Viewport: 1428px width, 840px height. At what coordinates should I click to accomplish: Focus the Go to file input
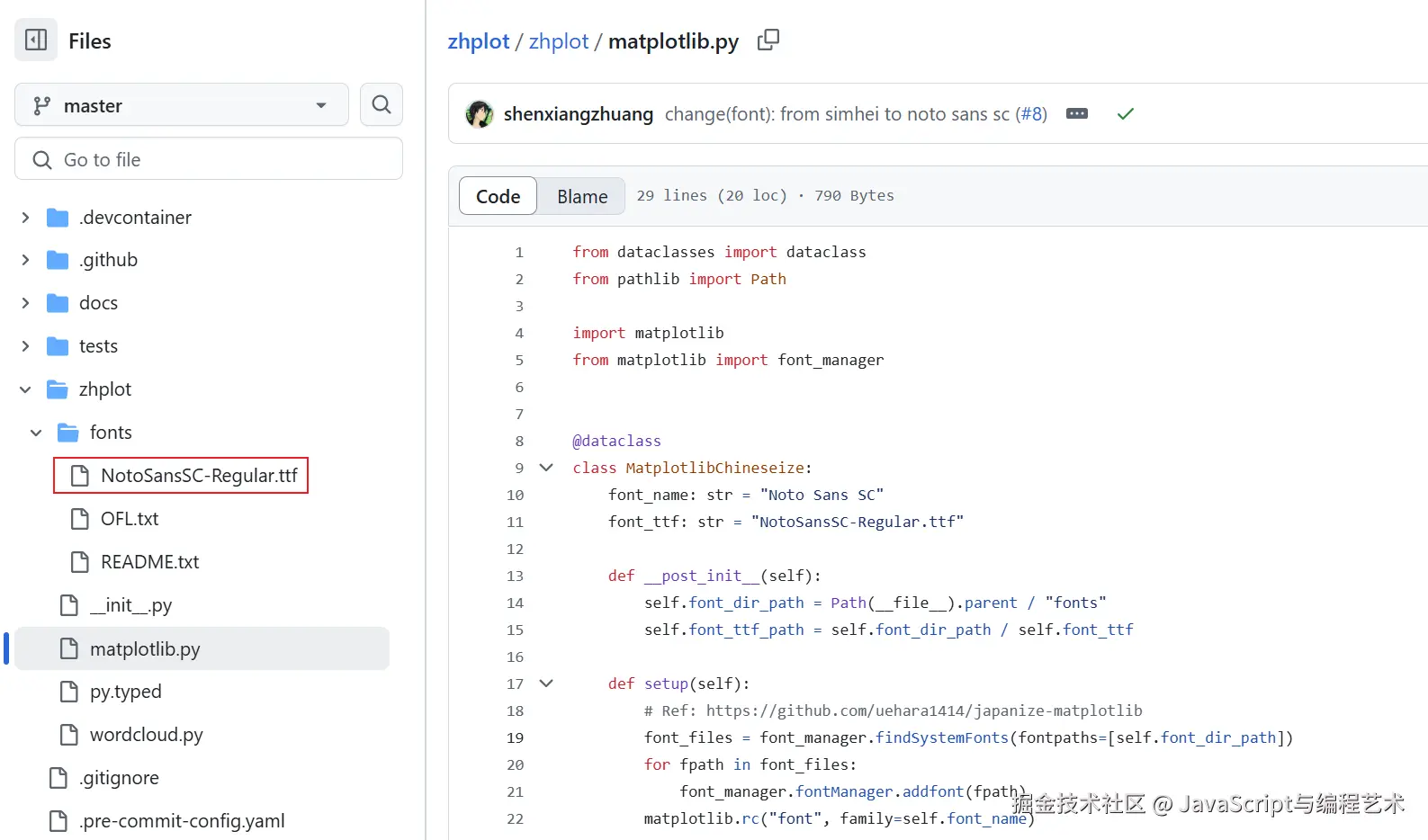pos(209,159)
